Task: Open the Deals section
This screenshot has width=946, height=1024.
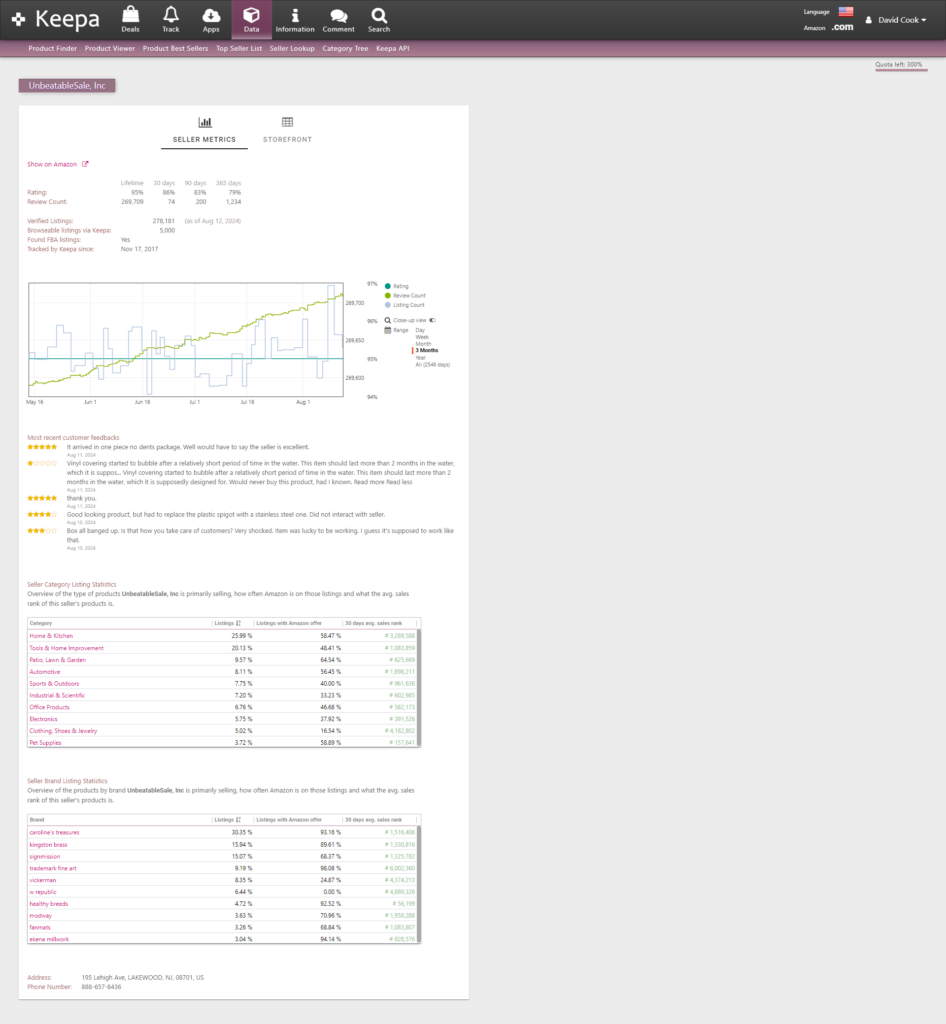Action: tap(131, 20)
